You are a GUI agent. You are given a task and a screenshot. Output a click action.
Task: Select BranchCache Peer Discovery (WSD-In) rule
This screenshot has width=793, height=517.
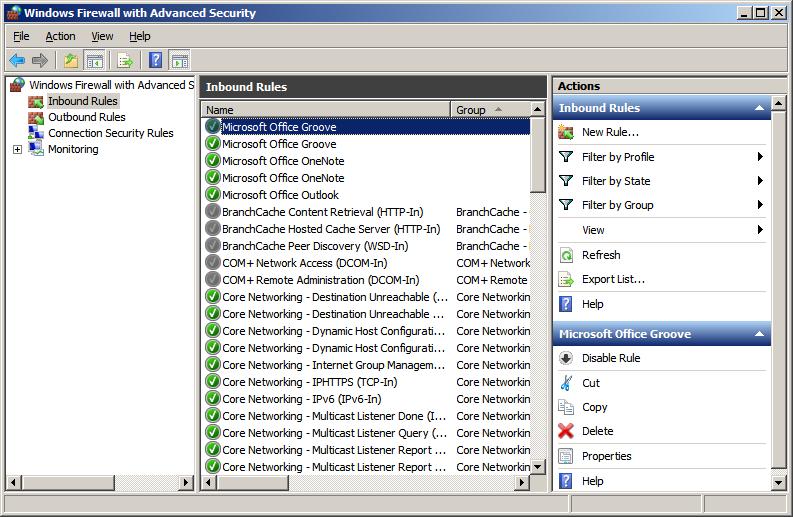[x=367, y=246]
